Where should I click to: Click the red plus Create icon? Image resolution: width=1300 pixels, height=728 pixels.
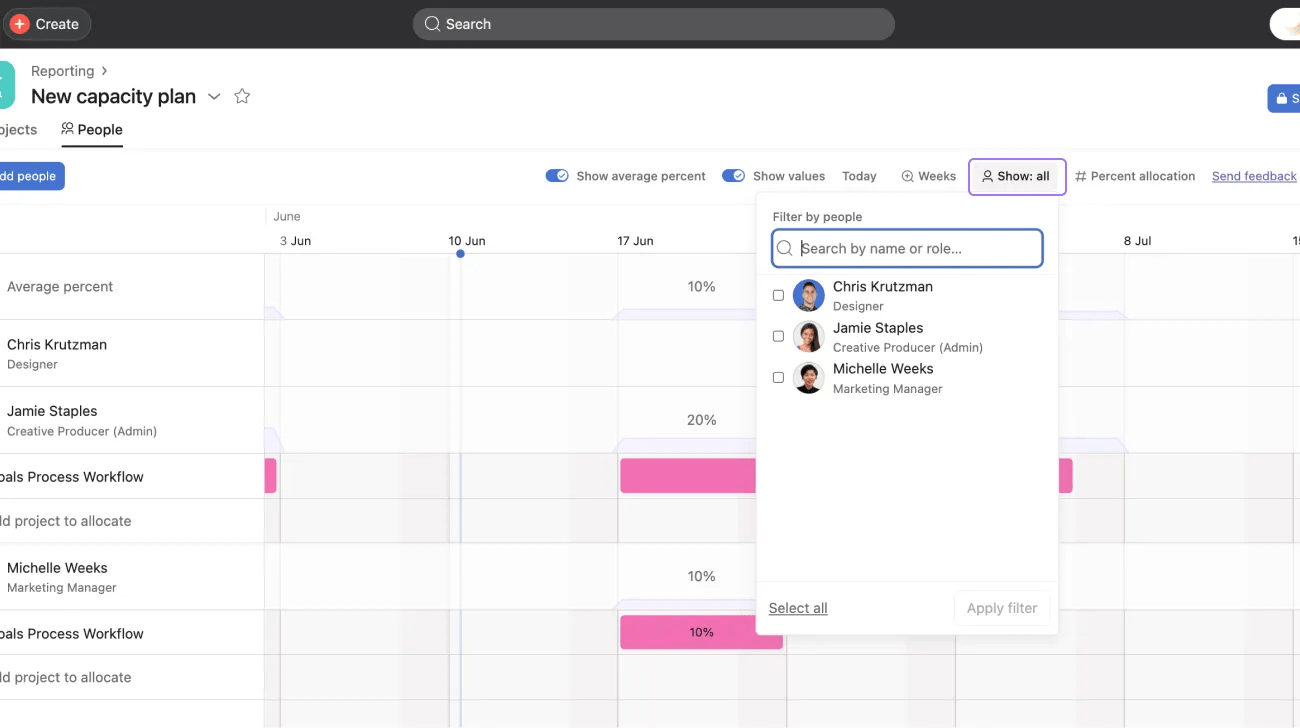19,24
